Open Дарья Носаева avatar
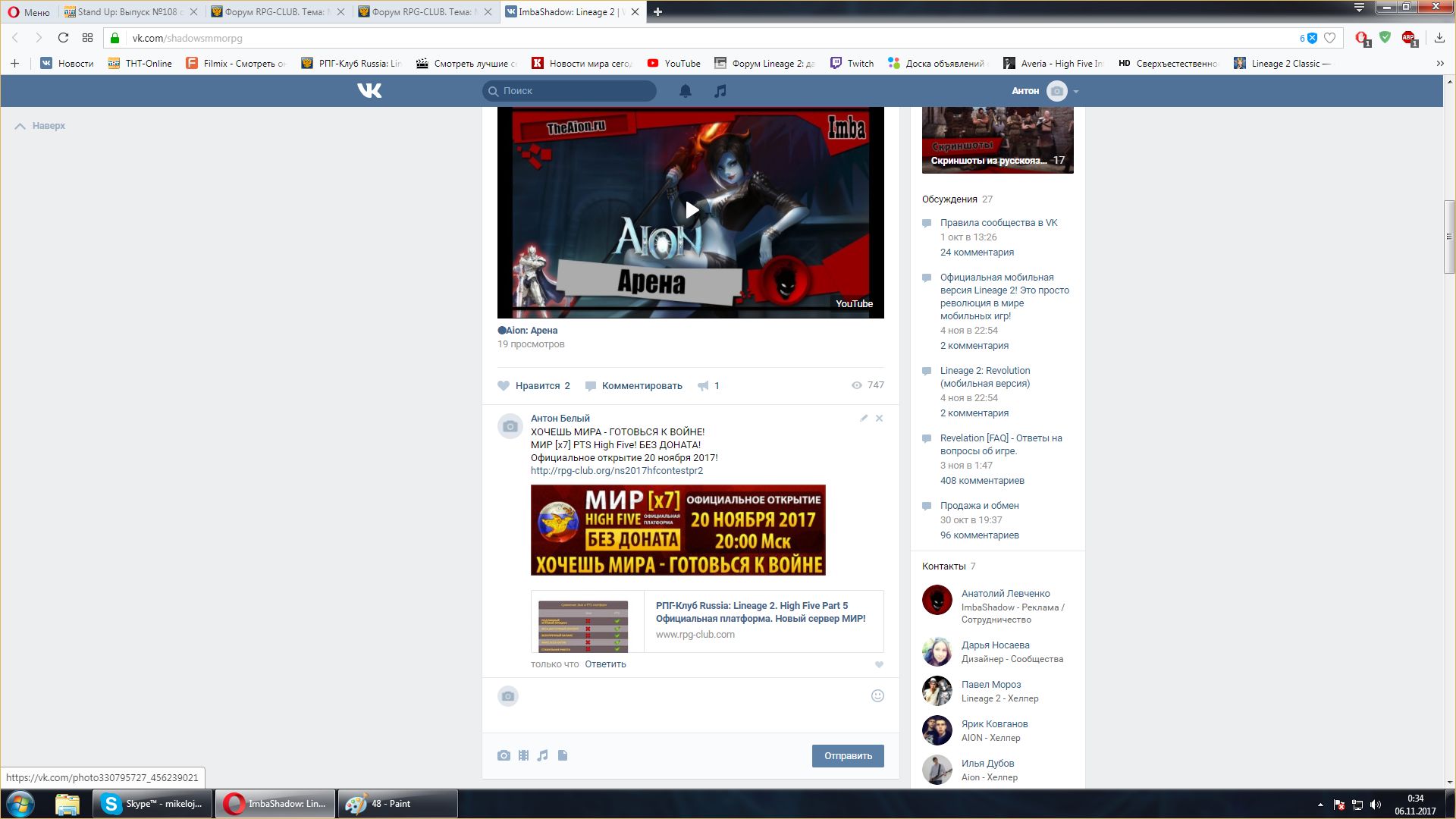 (937, 651)
